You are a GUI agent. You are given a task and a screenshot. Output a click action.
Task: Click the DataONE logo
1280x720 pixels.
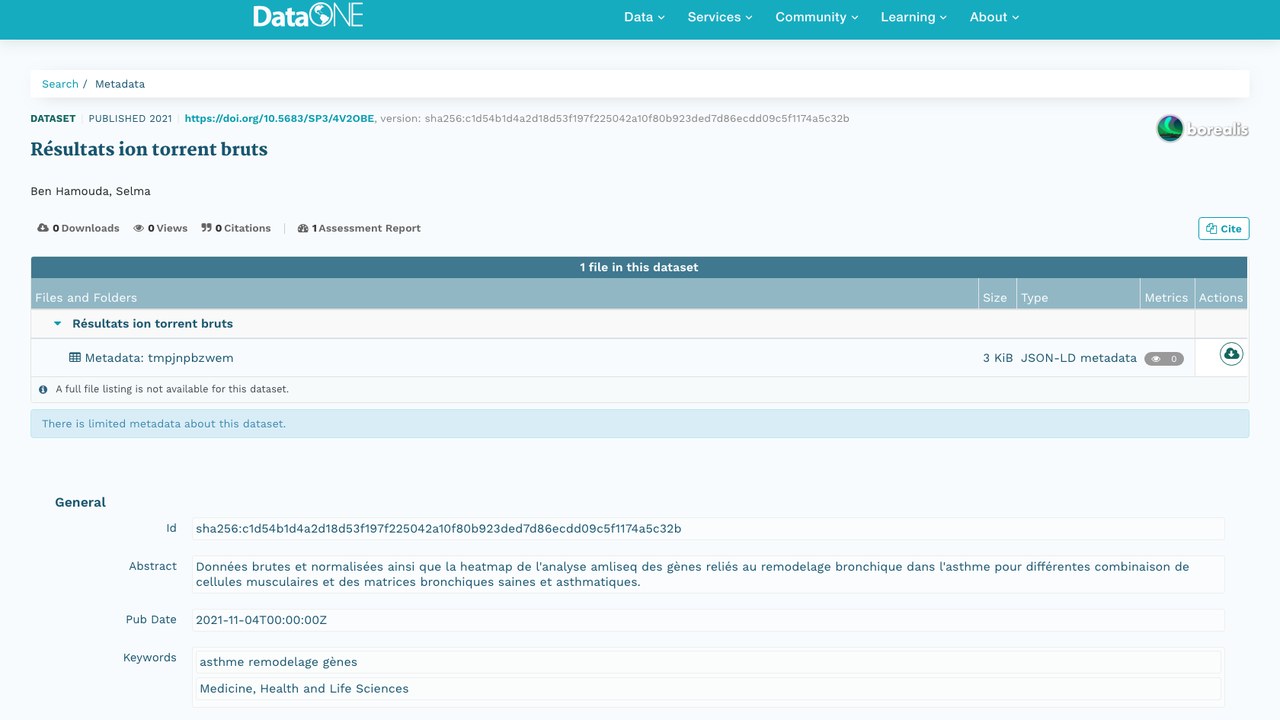click(308, 16)
